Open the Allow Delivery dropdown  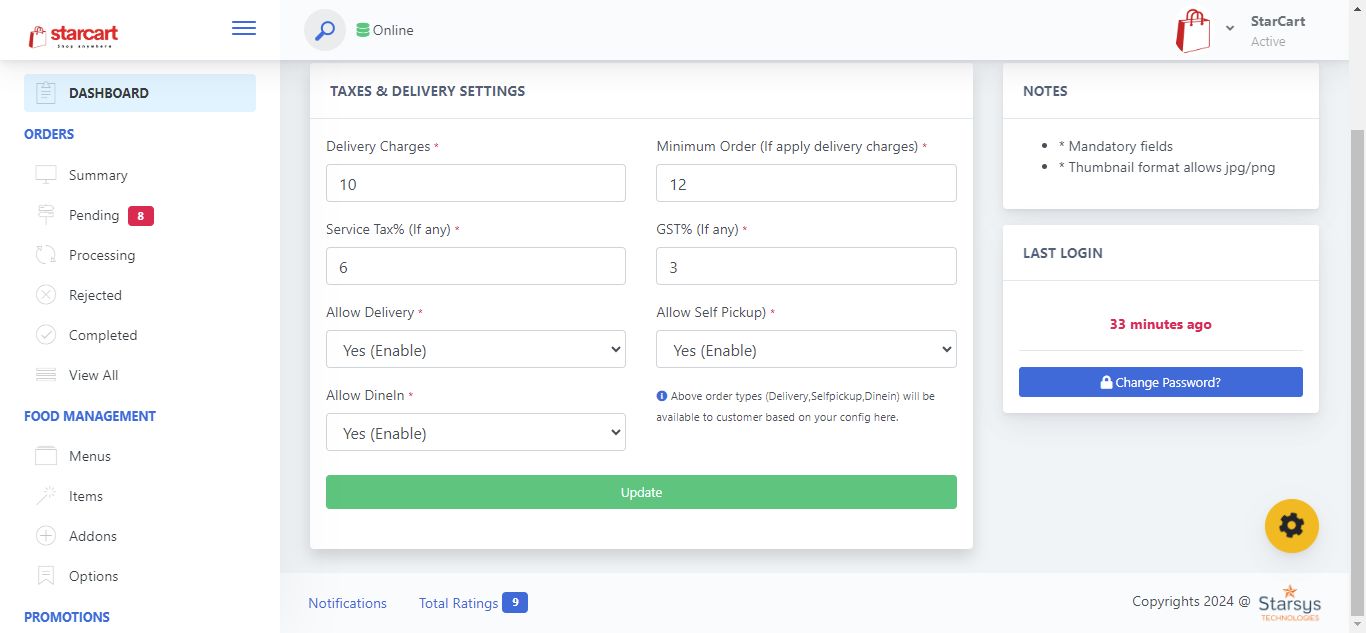coord(476,350)
